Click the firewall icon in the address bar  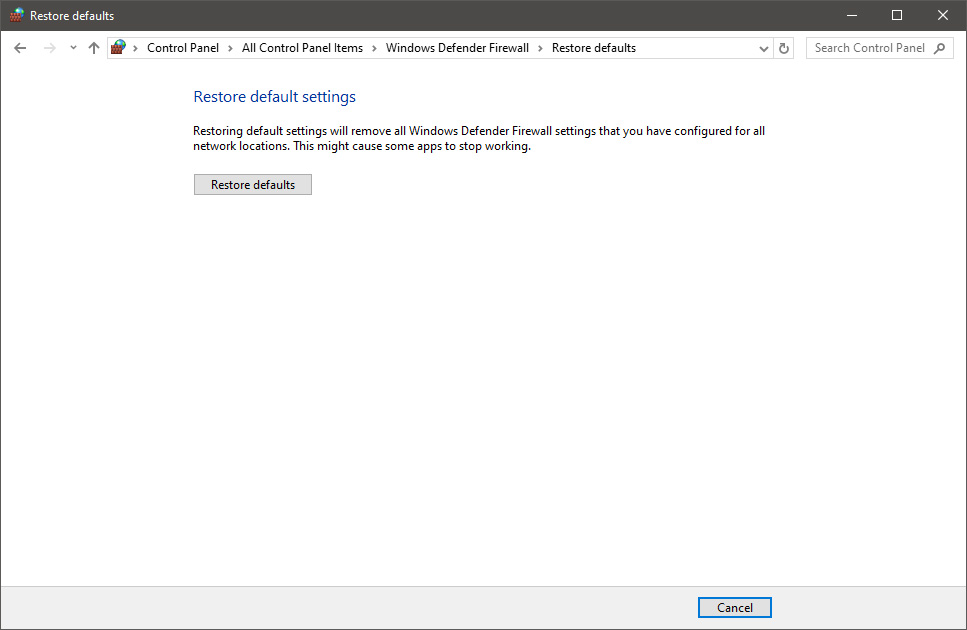pos(118,47)
